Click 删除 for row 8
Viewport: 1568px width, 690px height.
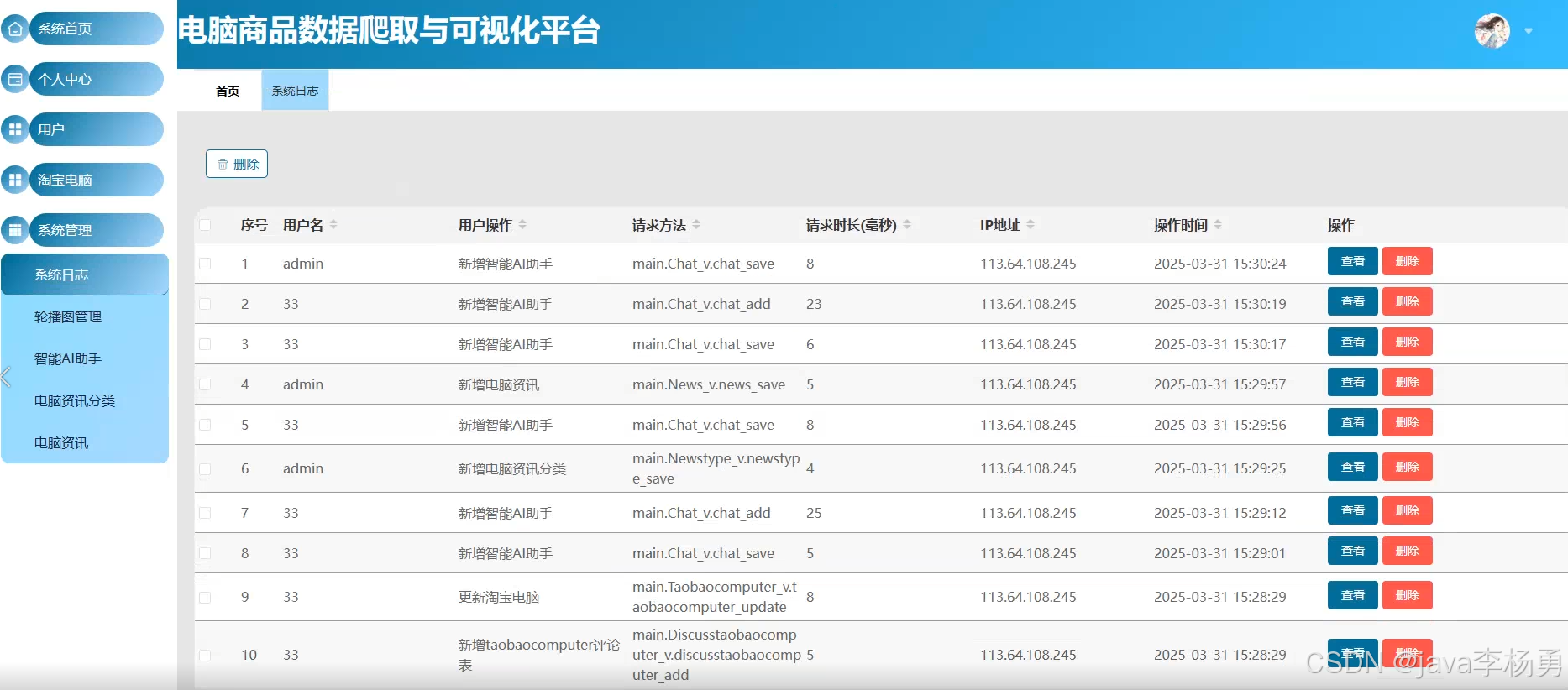coord(1407,551)
